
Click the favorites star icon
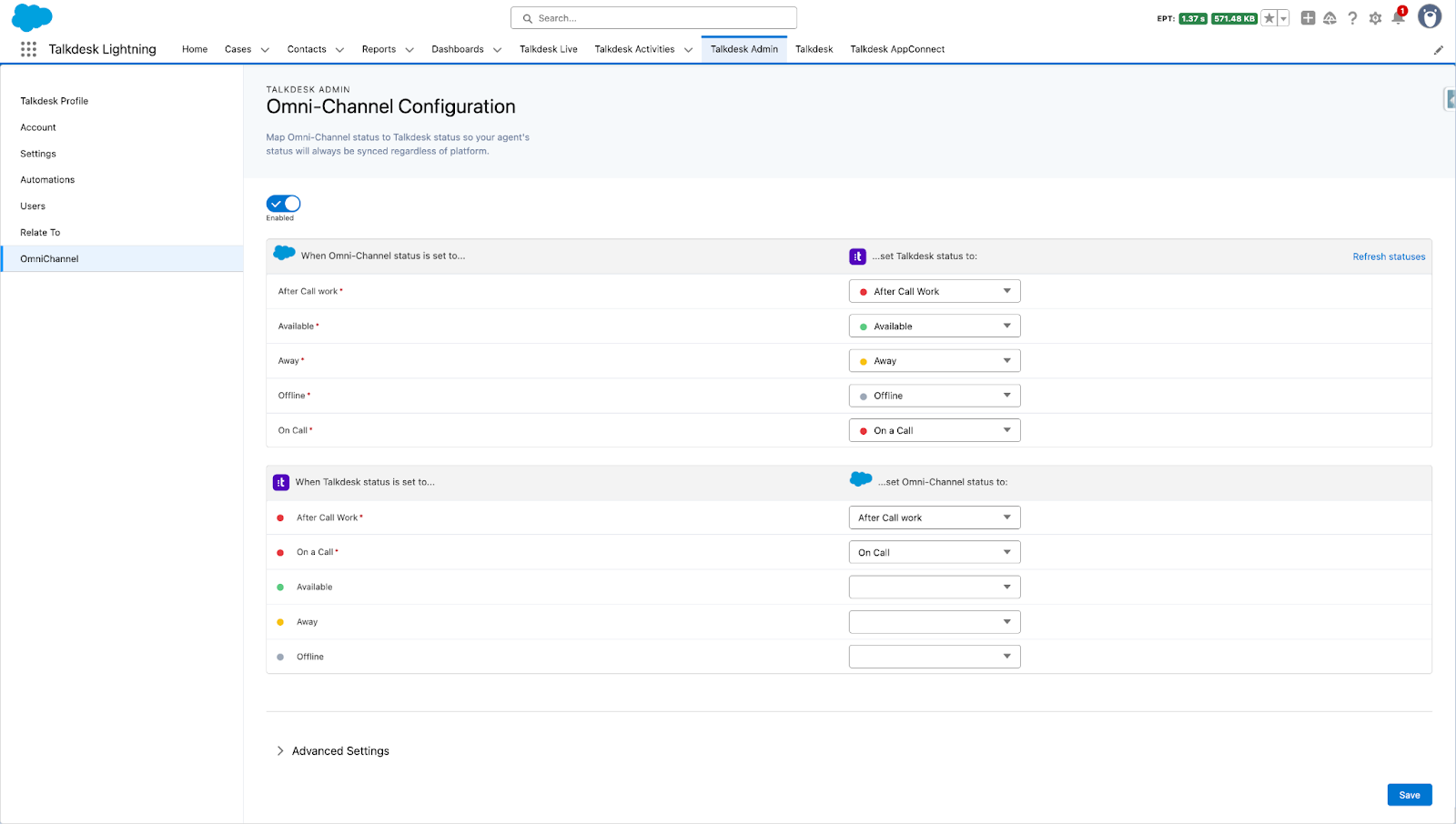1269,18
